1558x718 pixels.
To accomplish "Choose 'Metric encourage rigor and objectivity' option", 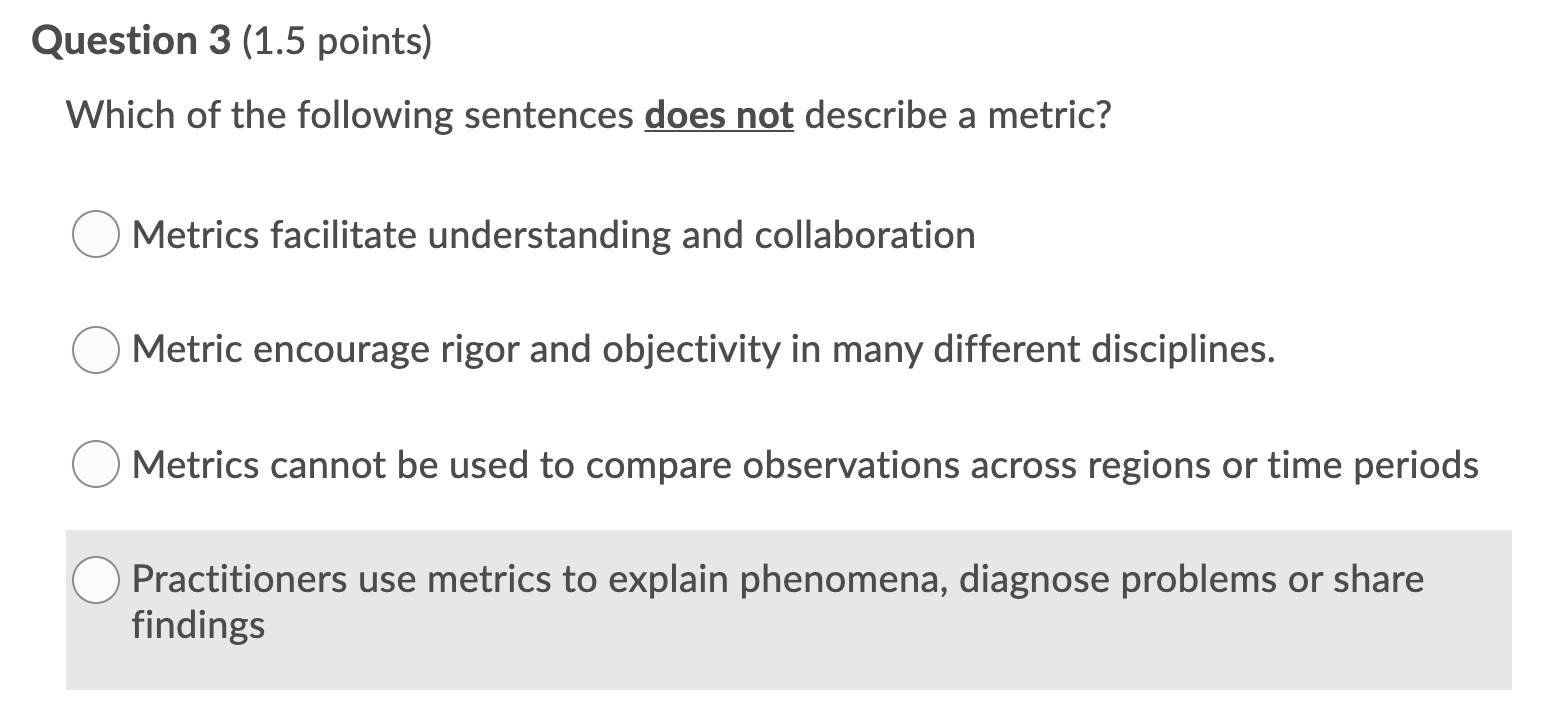I will point(95,349).
